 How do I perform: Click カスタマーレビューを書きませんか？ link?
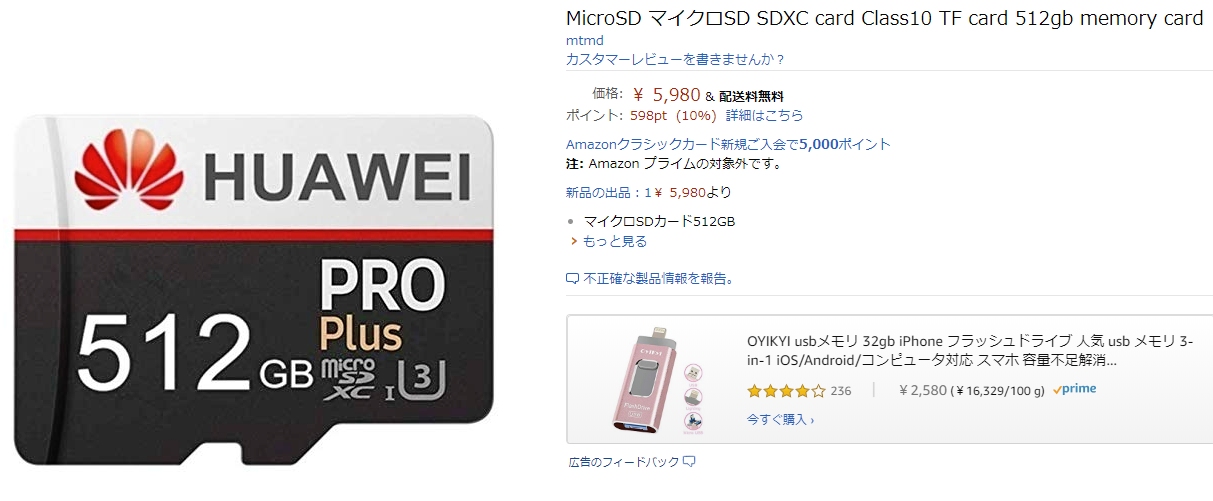[x=676, y=59]
